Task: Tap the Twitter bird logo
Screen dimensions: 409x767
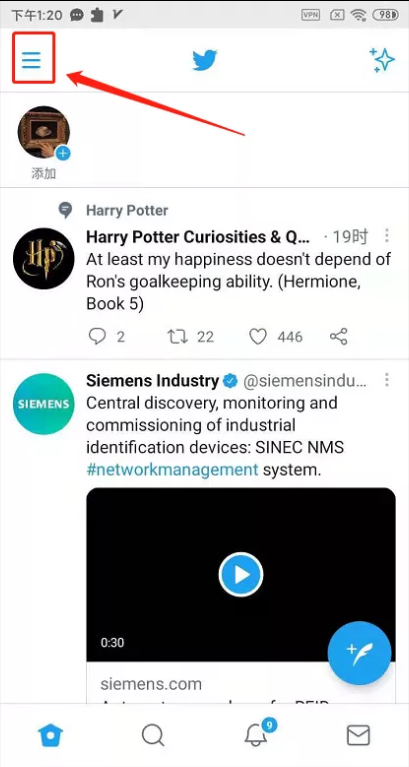Action: (x=204, y=60)
